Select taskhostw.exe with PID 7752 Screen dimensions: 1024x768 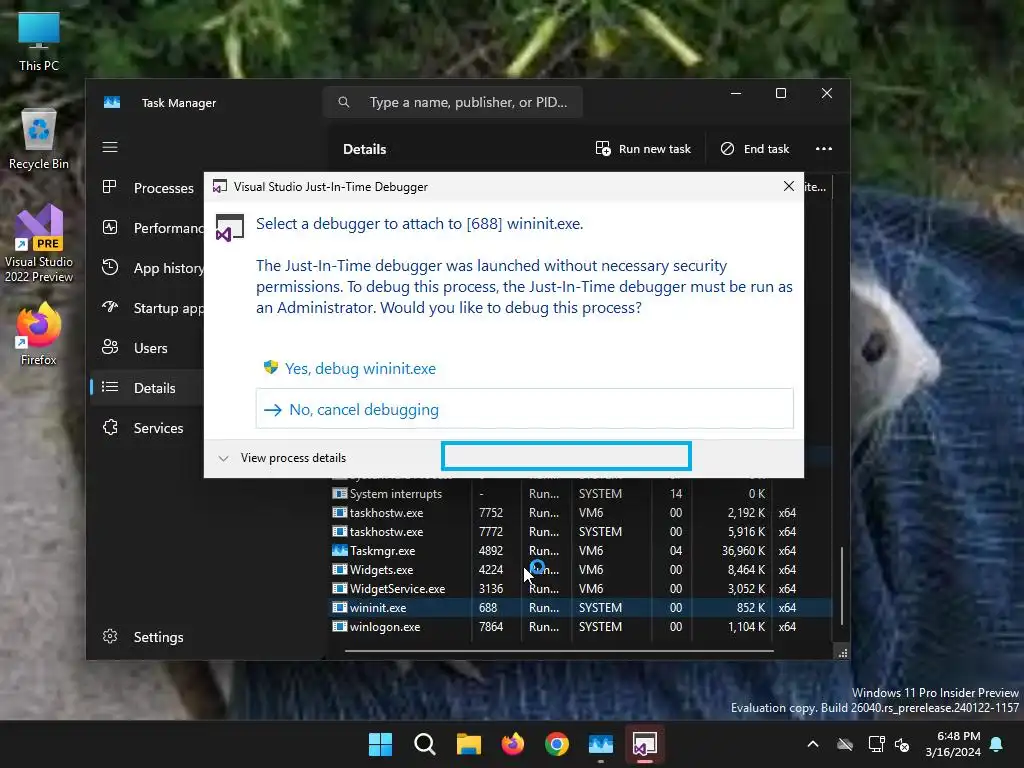tap(581, 513)
